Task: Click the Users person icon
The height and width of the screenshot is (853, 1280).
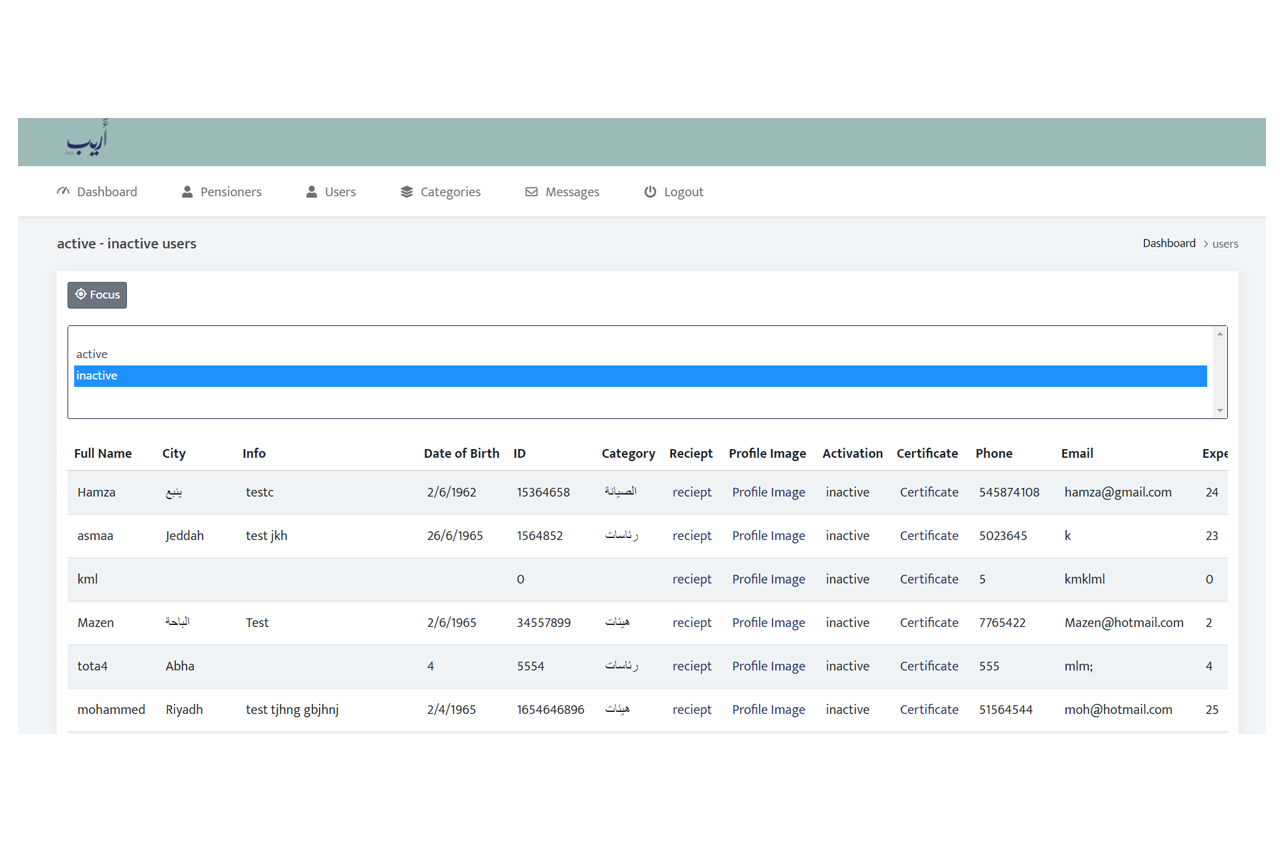Action: tap(312, 191)
